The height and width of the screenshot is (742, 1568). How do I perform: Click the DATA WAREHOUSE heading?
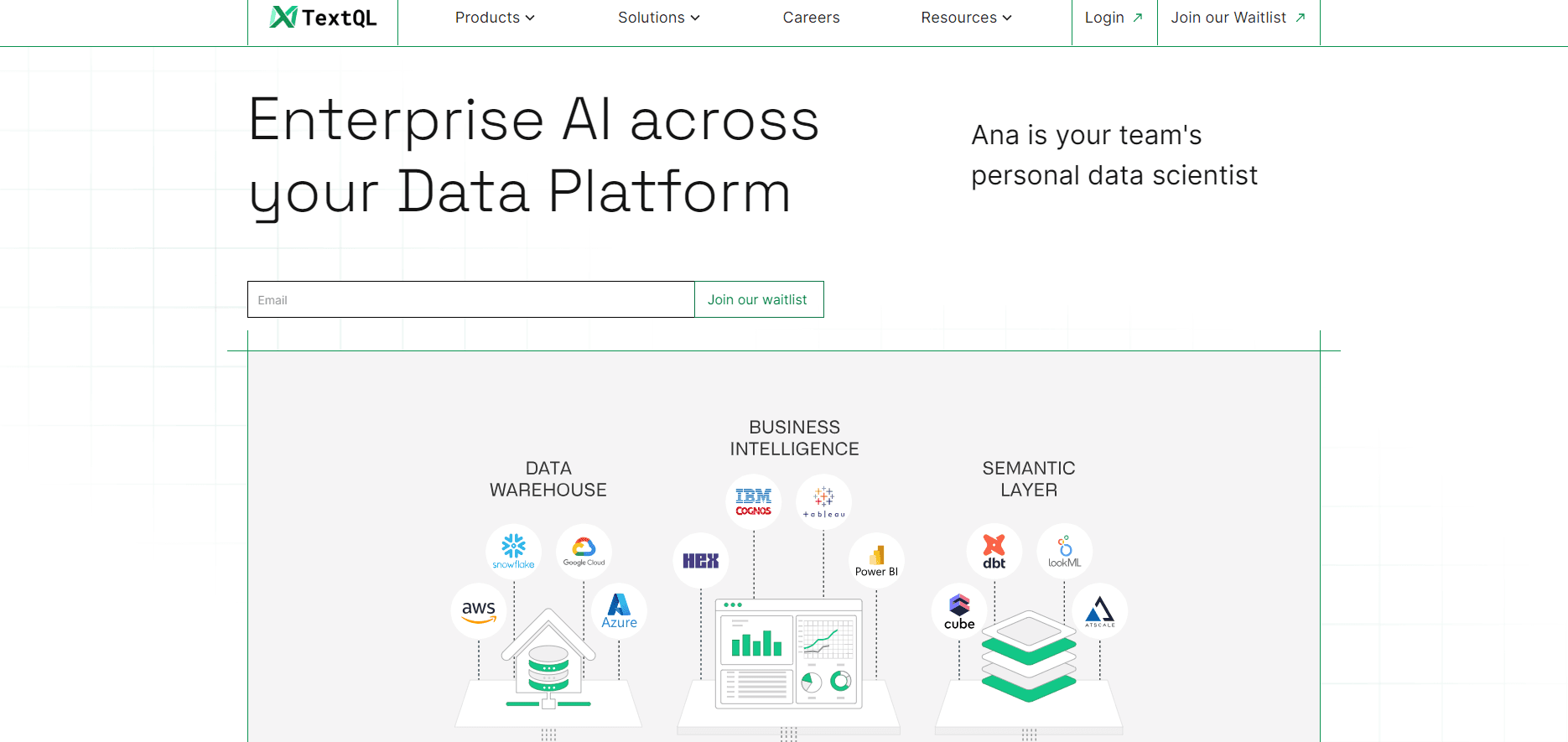pos(548,479)
